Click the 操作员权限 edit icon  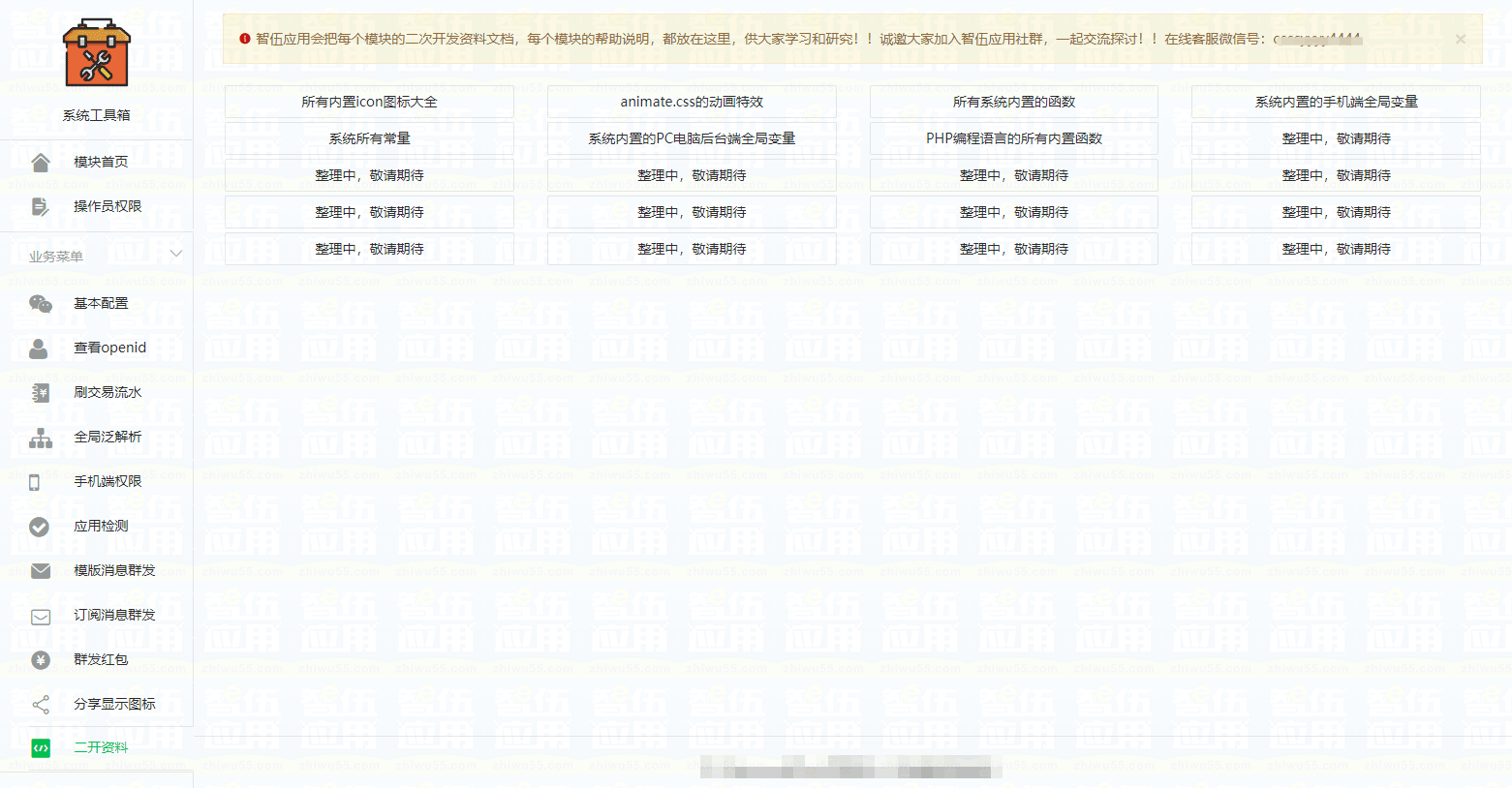click(40, 205)
